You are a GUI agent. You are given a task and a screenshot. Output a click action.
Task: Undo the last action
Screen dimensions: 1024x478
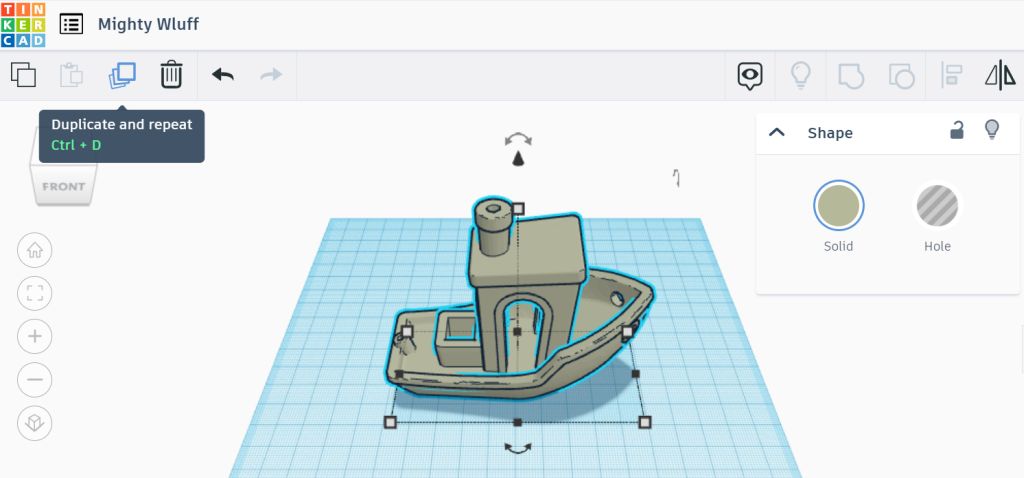click(x=222, y=75)
